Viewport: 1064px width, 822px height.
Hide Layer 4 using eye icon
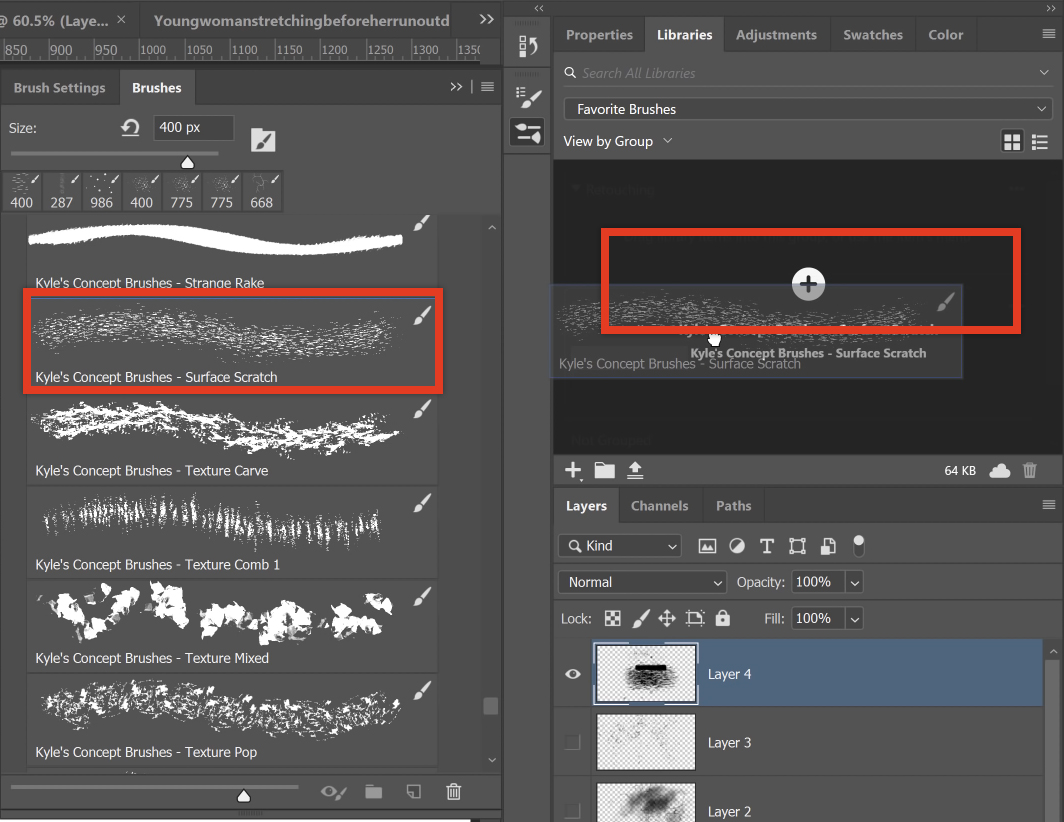(573, 674)
